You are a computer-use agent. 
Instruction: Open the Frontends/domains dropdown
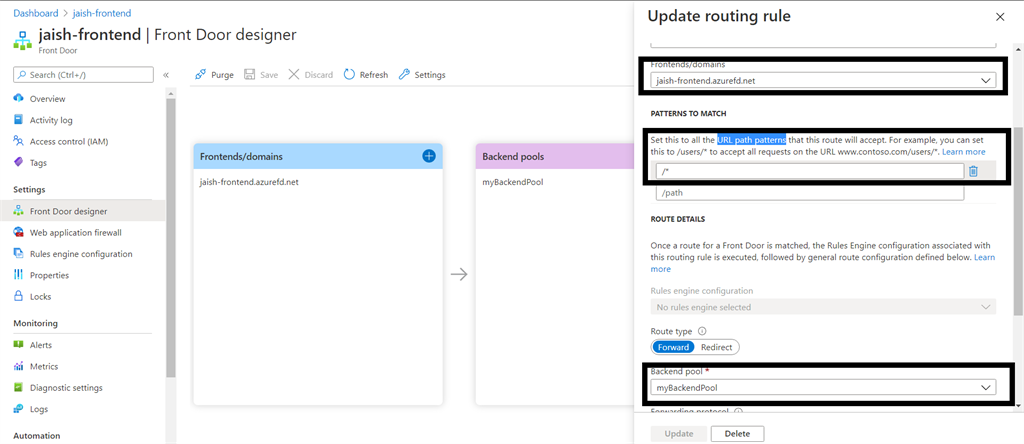coord(823,81)
